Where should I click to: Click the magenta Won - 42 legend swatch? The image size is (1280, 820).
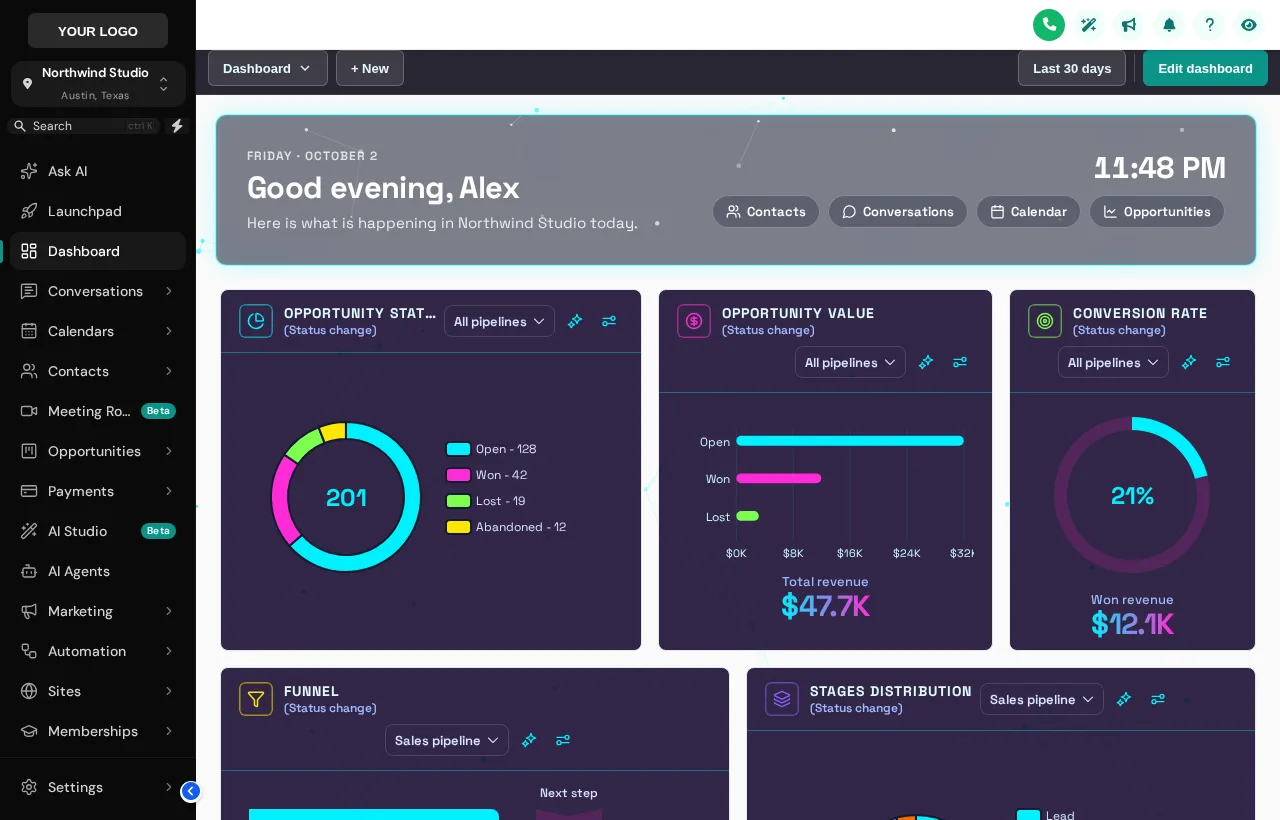(x=459, y=475)
